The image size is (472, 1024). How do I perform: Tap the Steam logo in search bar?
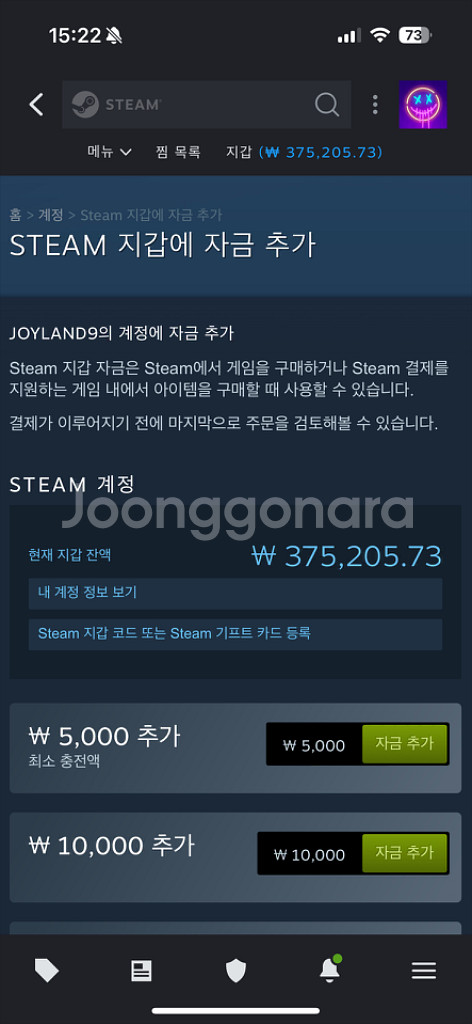tap(116, 104)
